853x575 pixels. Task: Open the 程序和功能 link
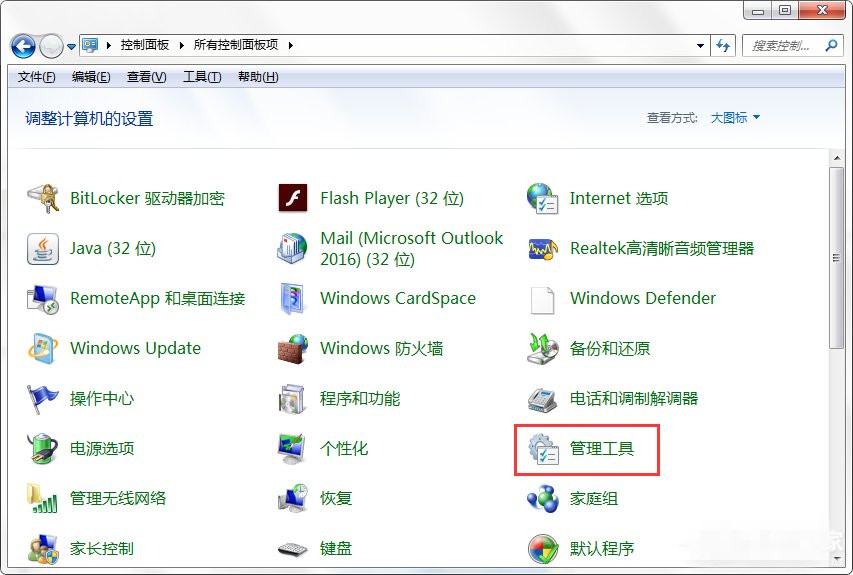coord(360,398)
